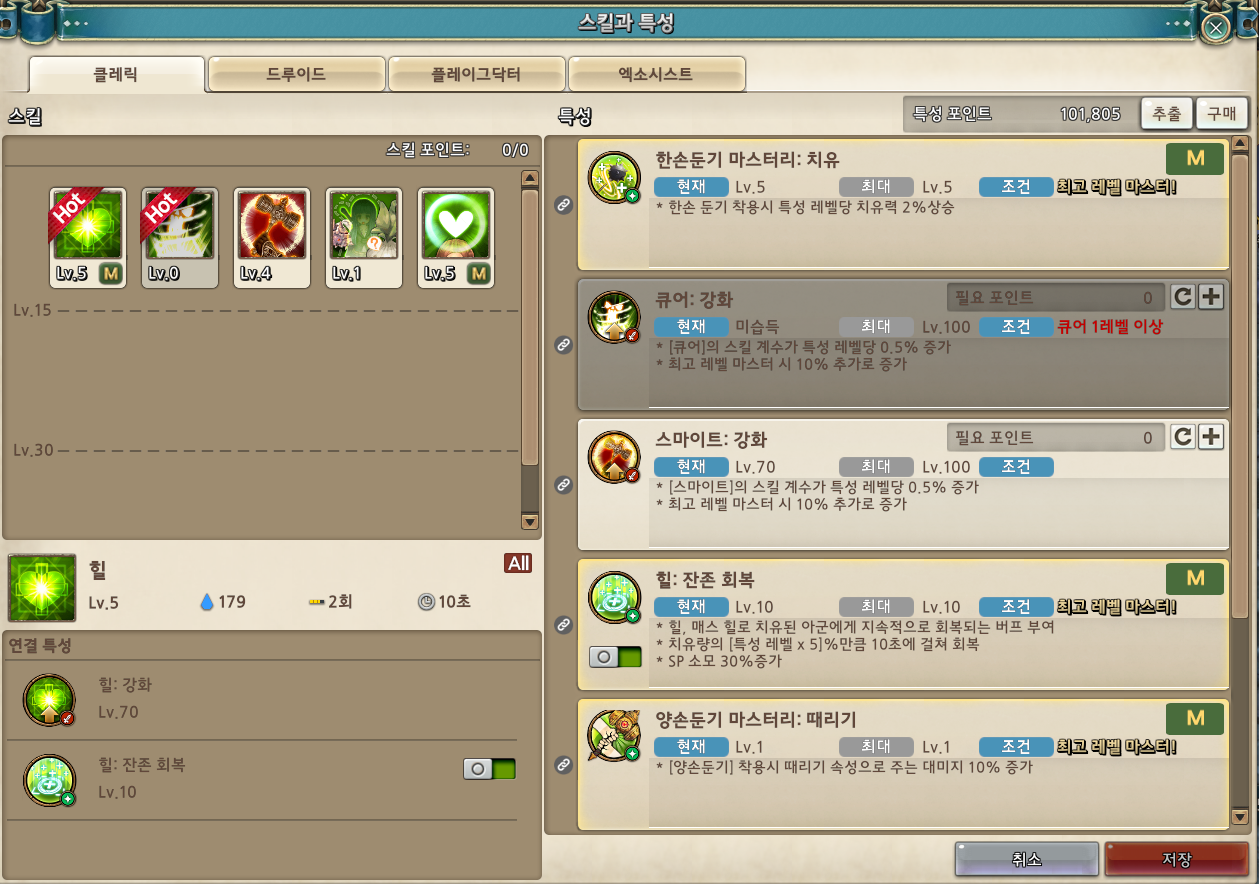The height and width of the screenshot is (884, 1259).
Task: Toggle the All filter badge for 힐
Action: tap(518, 564)
